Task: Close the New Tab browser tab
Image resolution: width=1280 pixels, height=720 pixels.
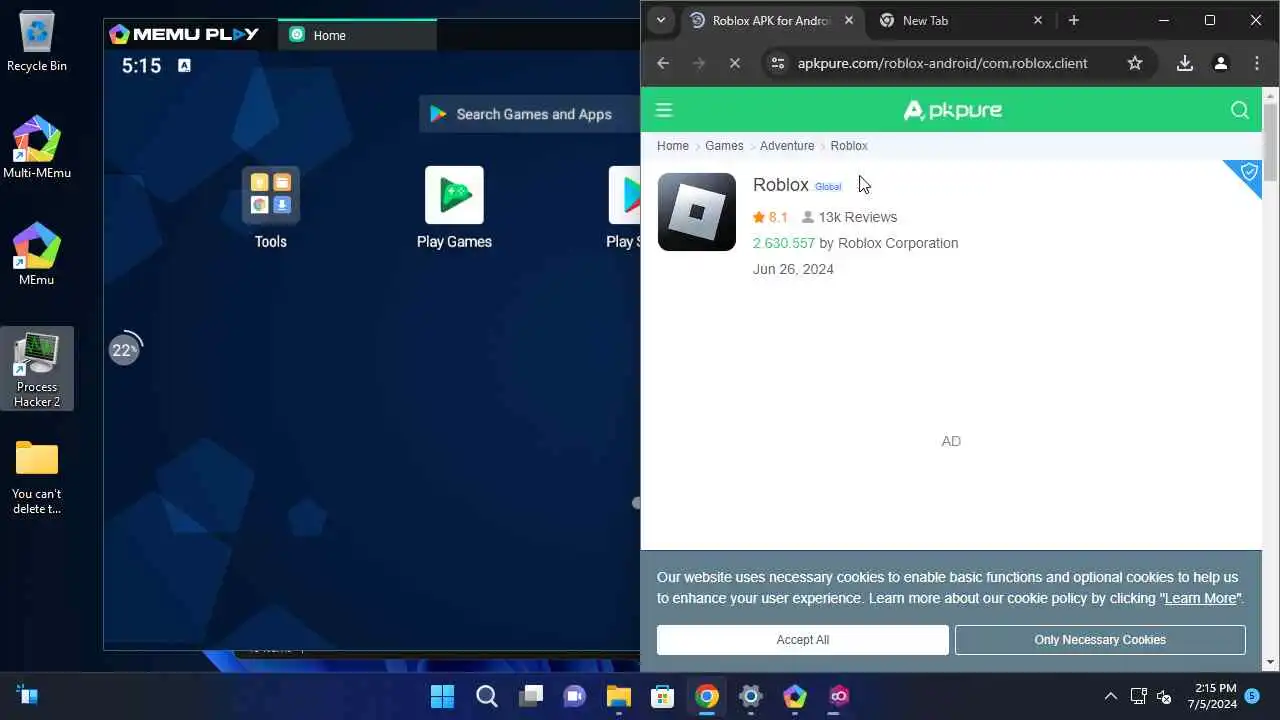Action: point(1037,20)
